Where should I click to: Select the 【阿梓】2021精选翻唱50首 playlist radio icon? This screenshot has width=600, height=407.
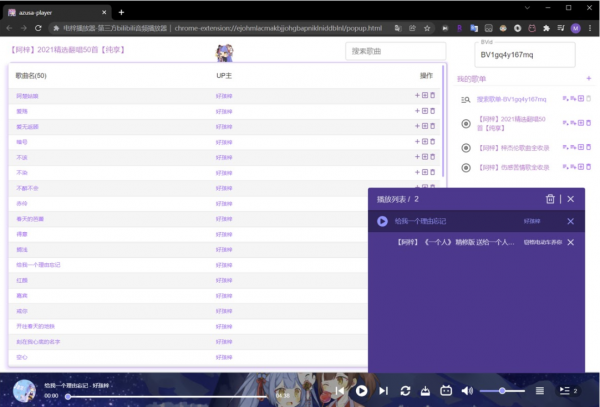coord(466,123)
